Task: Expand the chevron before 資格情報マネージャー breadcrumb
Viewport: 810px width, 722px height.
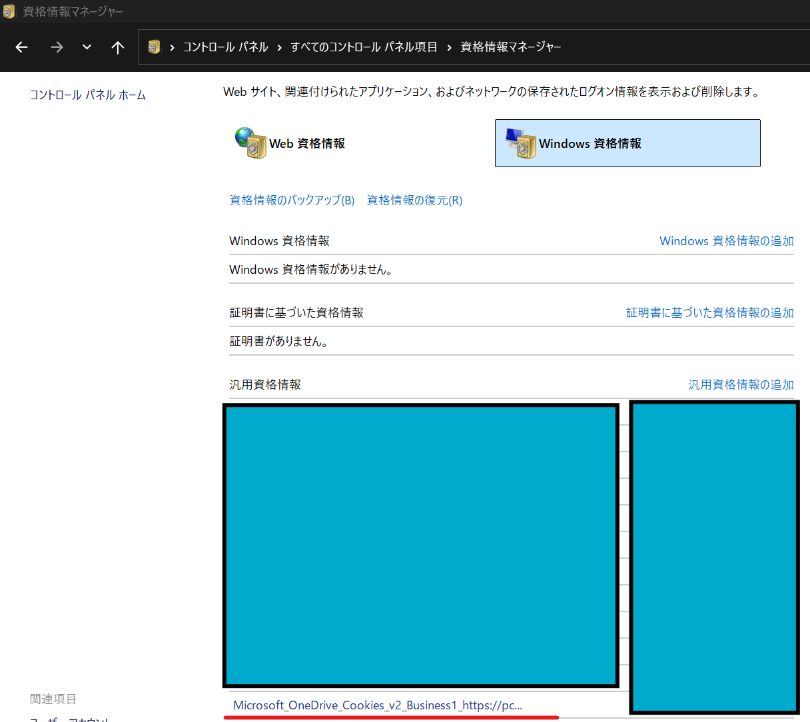Action: [x=449, y=48]
